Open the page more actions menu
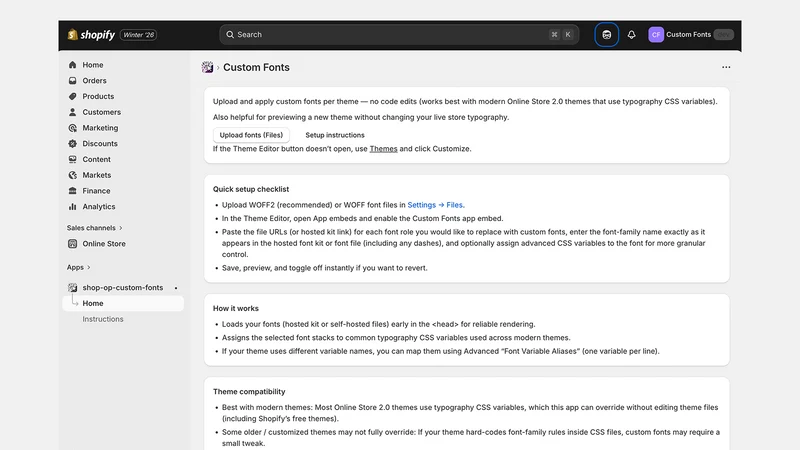 pyautogui.click(x=726, y=67)
